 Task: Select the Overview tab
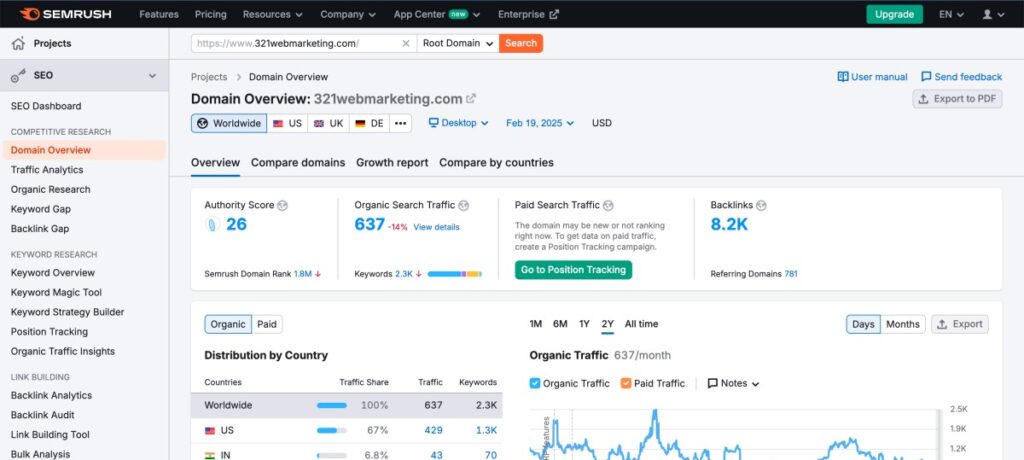[216, 163]
